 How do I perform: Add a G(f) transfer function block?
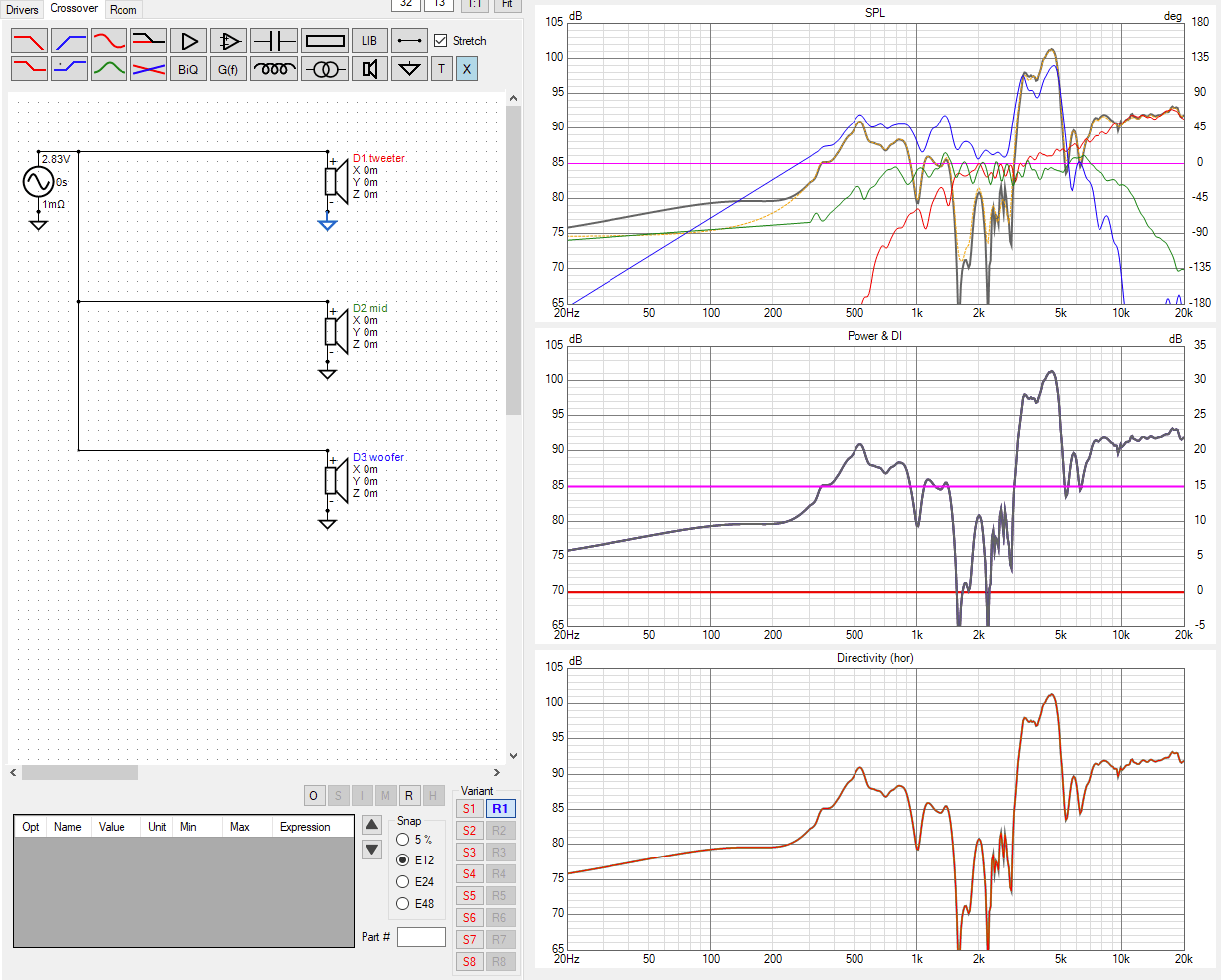click(229, 69)
